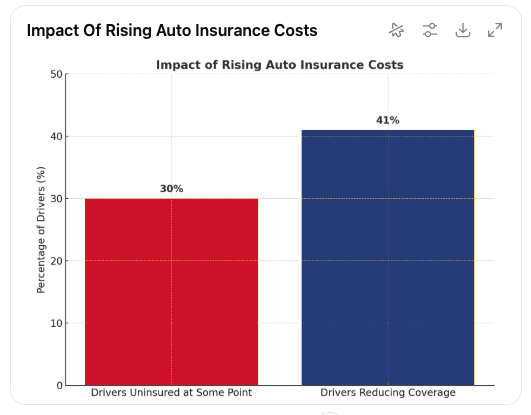Click the Drivers Uninsured at Some Point label
Image resolution: width=531 pixels, height=415 pixels.
171,393
